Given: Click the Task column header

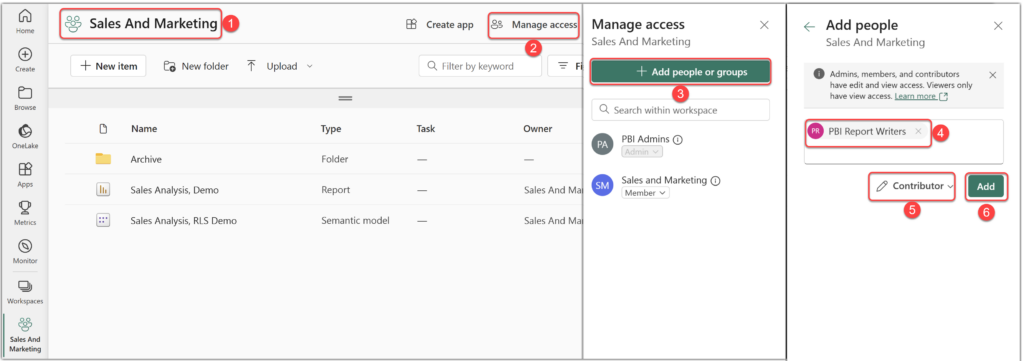Looking at the screenshot, I should click(426, 129).
